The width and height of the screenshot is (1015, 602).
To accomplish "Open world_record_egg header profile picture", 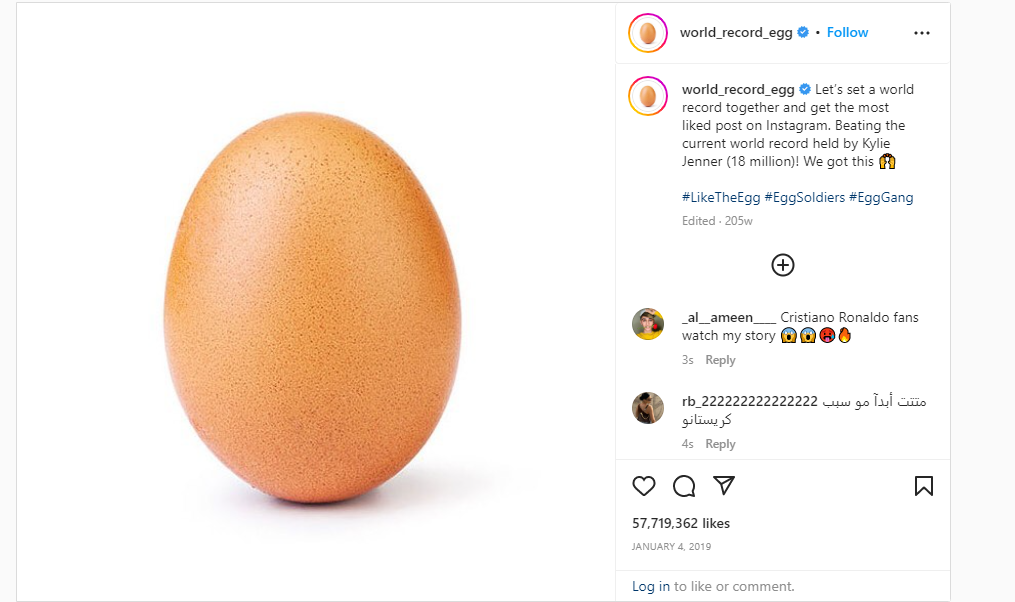I will 648,33.
